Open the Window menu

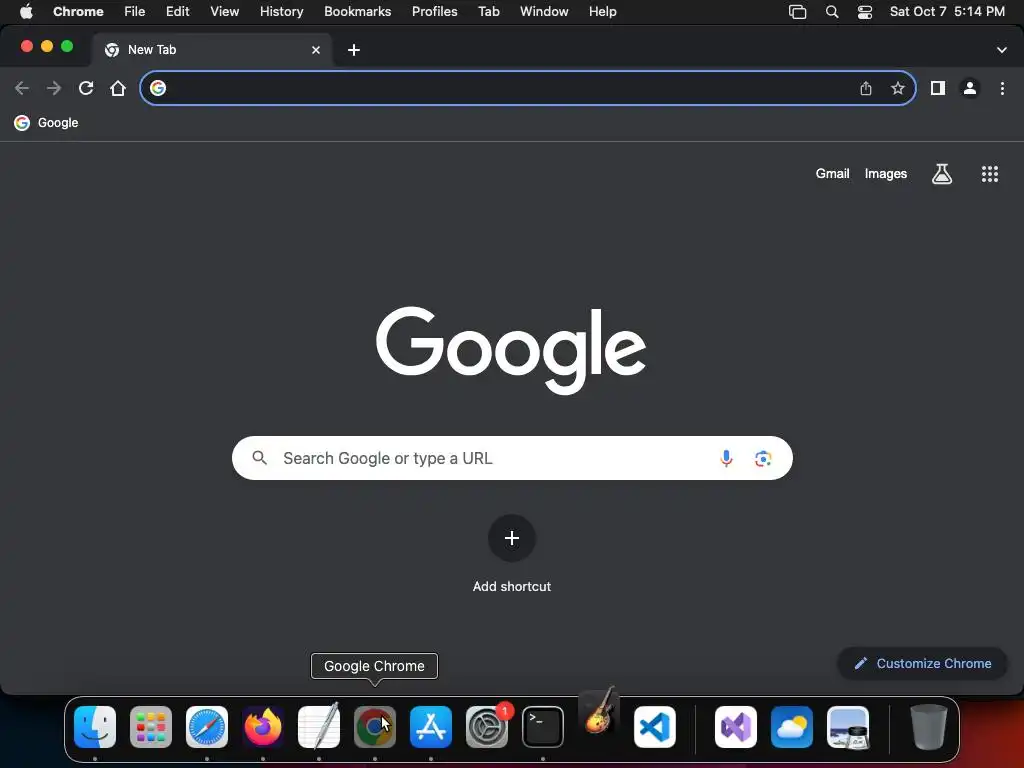(x=544, y=12)
